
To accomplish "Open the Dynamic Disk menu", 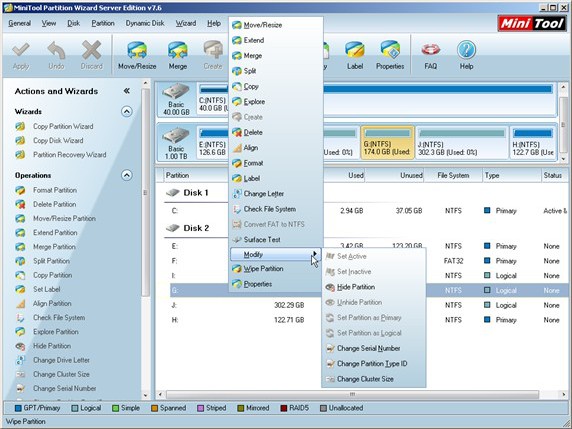I will (145, 23).
